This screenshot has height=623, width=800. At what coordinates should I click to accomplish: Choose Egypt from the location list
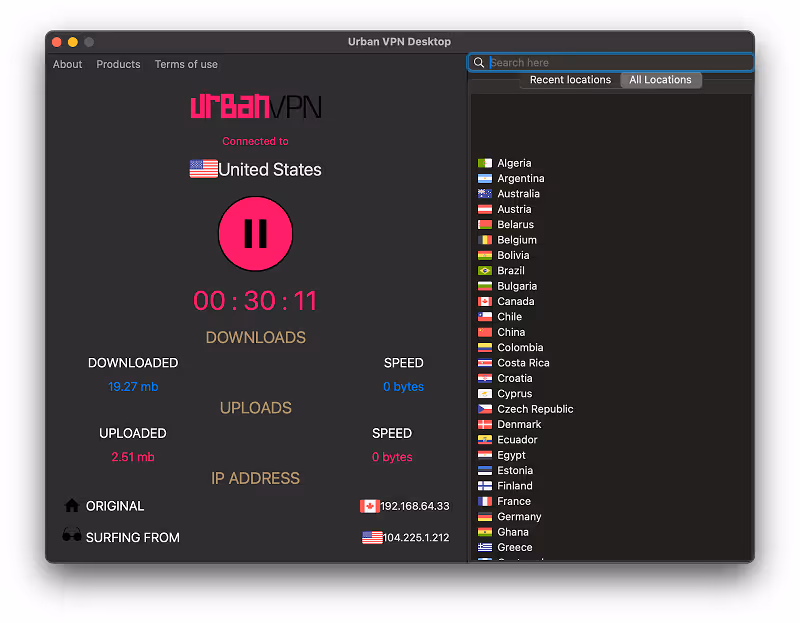pyautogui.click(x=511, y=455)
